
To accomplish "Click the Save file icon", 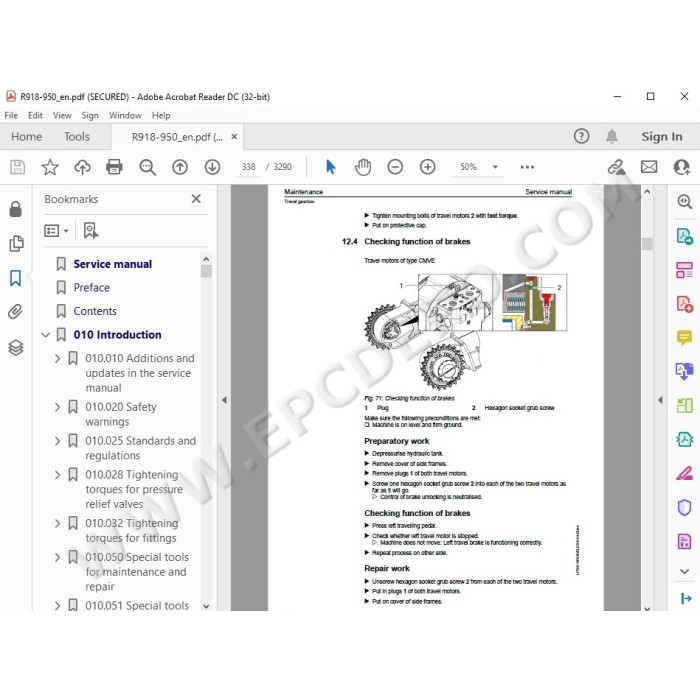I will tap(17, 167).
